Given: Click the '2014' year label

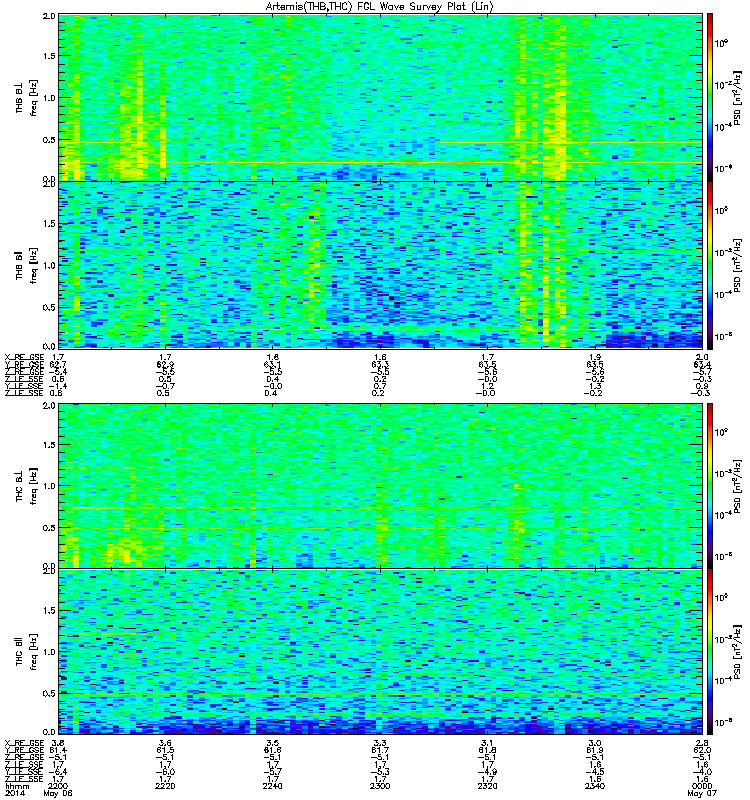Looking at the screenshot, I should click(14, 793).
